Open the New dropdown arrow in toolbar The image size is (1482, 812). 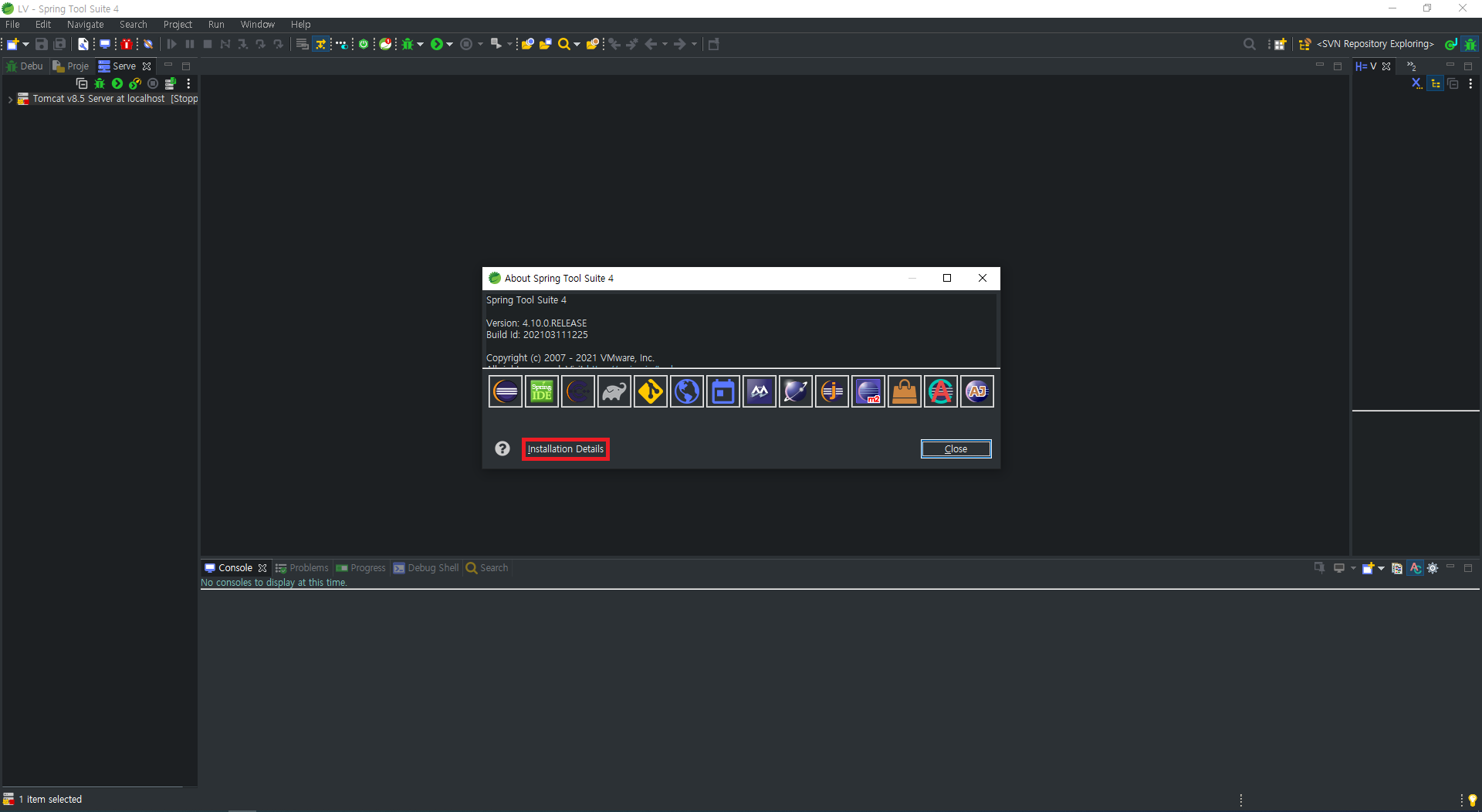coord(25,44)
